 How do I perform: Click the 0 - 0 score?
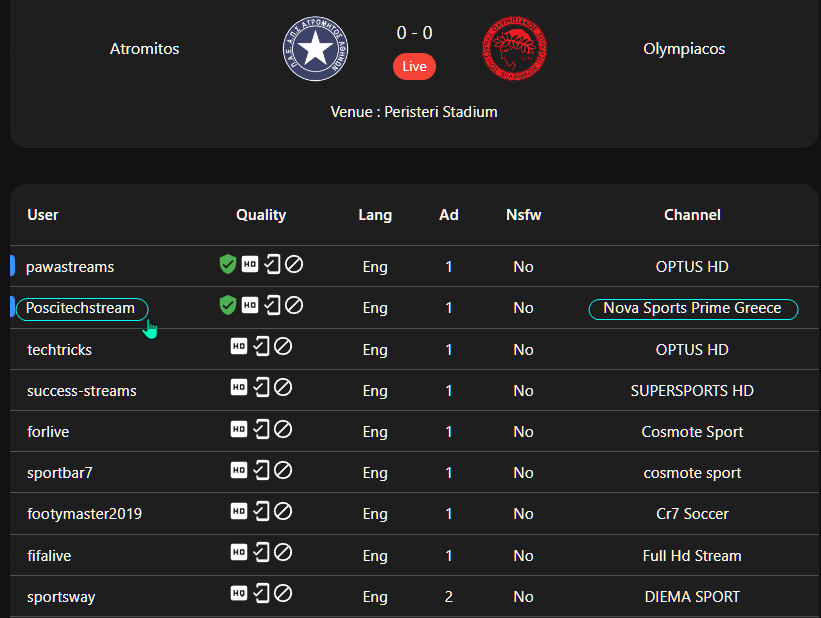pyautogui.click(x=414, y=33)
